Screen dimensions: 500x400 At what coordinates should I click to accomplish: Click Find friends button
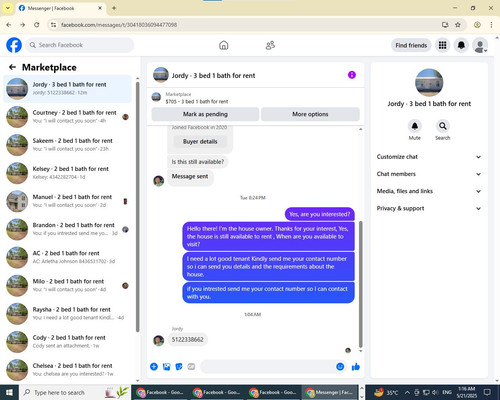pyautogui.click(x=411, y=45)
